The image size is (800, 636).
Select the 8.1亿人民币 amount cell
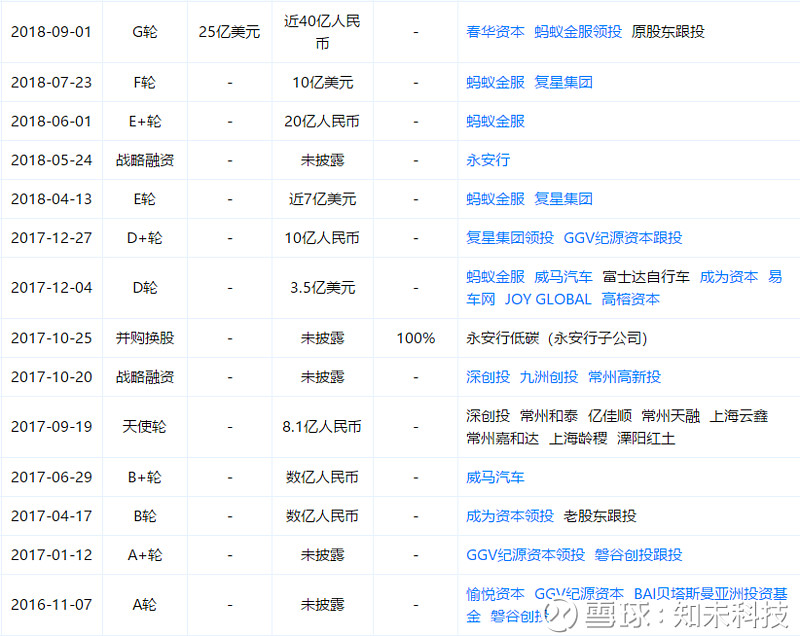[x=322, y=427]
